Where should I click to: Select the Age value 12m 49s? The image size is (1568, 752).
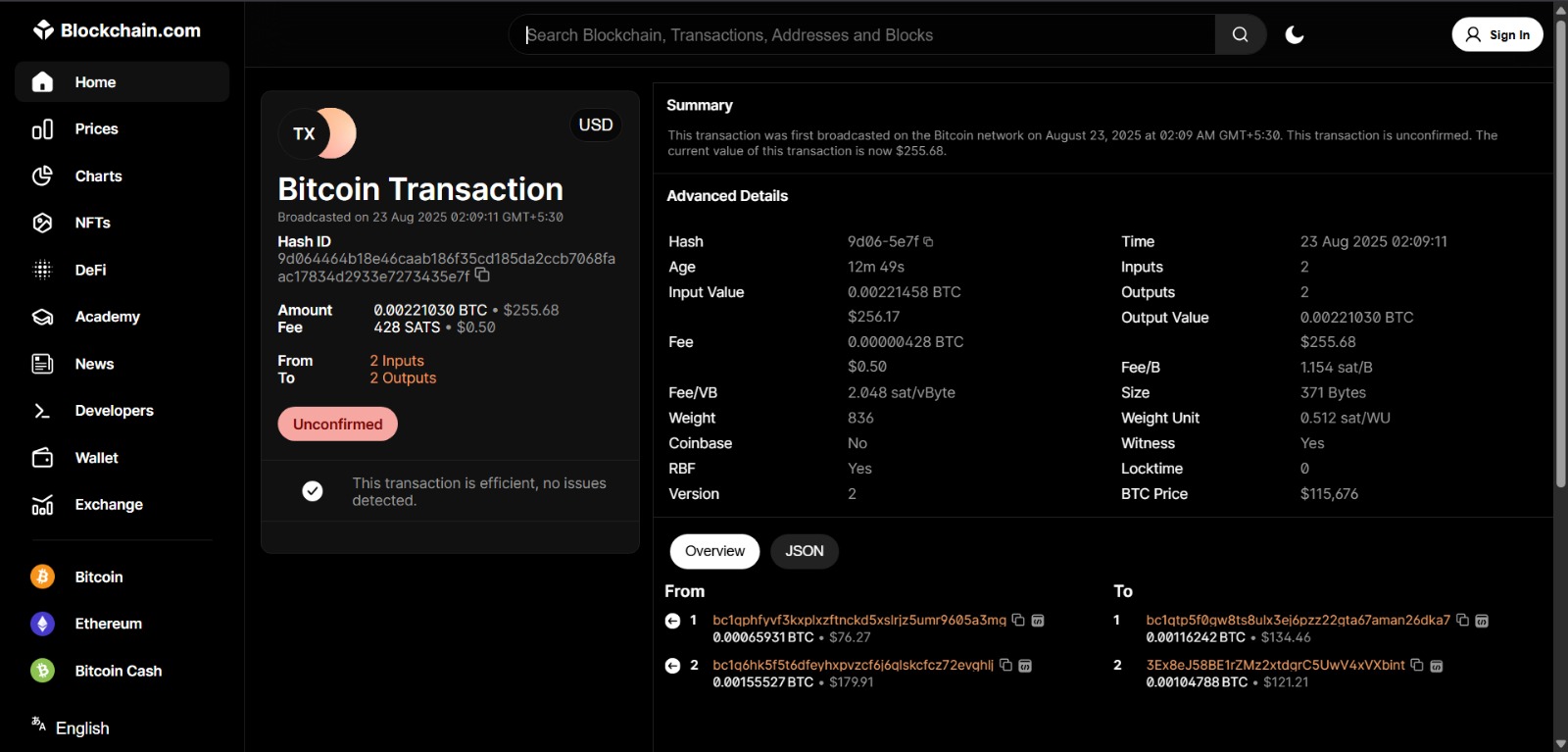(876, 267)
